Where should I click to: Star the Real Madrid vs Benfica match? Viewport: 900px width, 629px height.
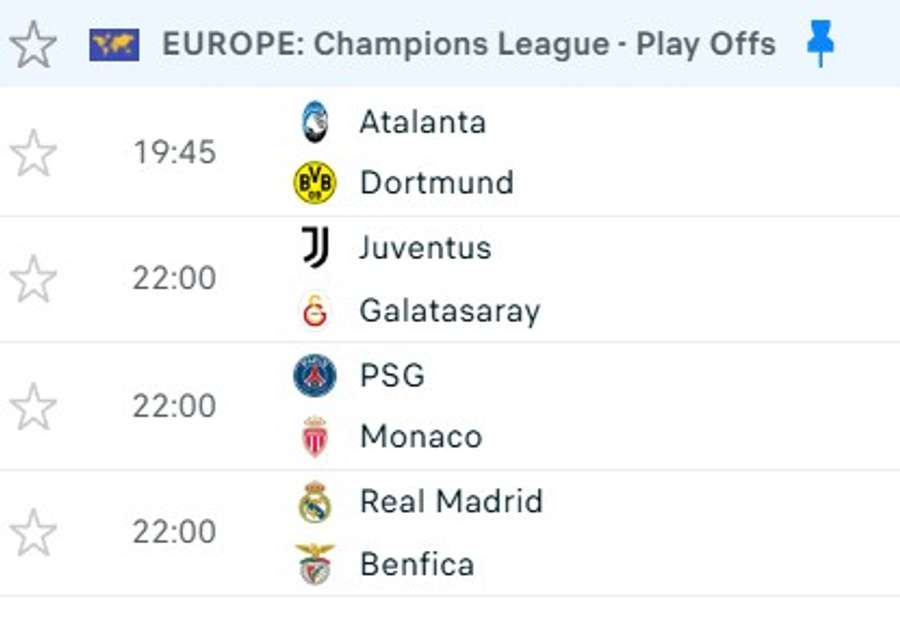tap(33, 533)
